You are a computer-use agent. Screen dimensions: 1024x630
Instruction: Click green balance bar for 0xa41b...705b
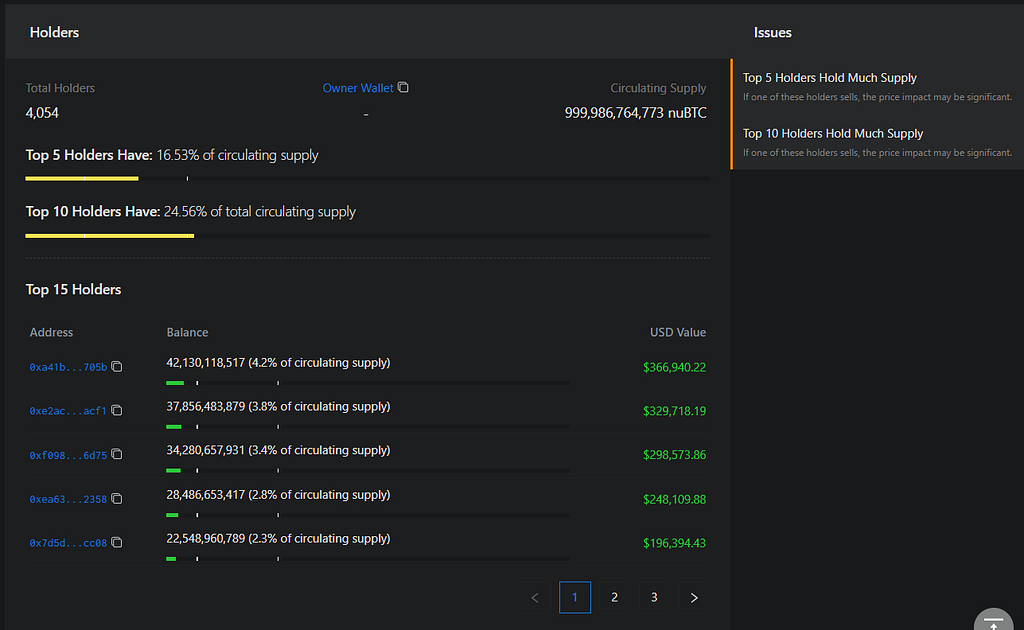point(175,383)
